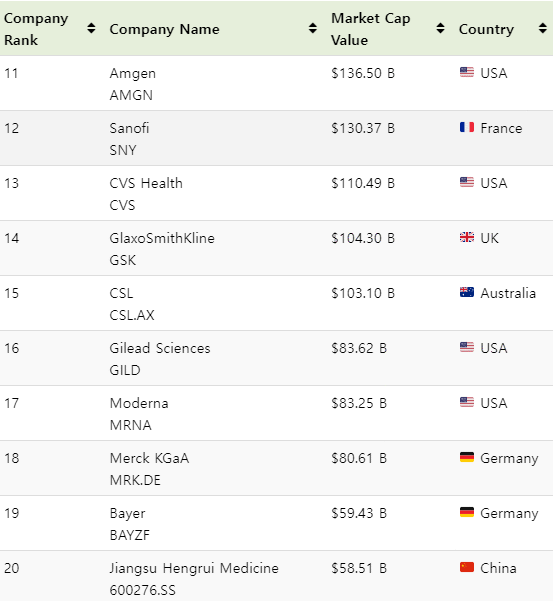Select the Gilead Sciences row name
The width and height of the screenshot is (554, 601).
tap(160, 348)
